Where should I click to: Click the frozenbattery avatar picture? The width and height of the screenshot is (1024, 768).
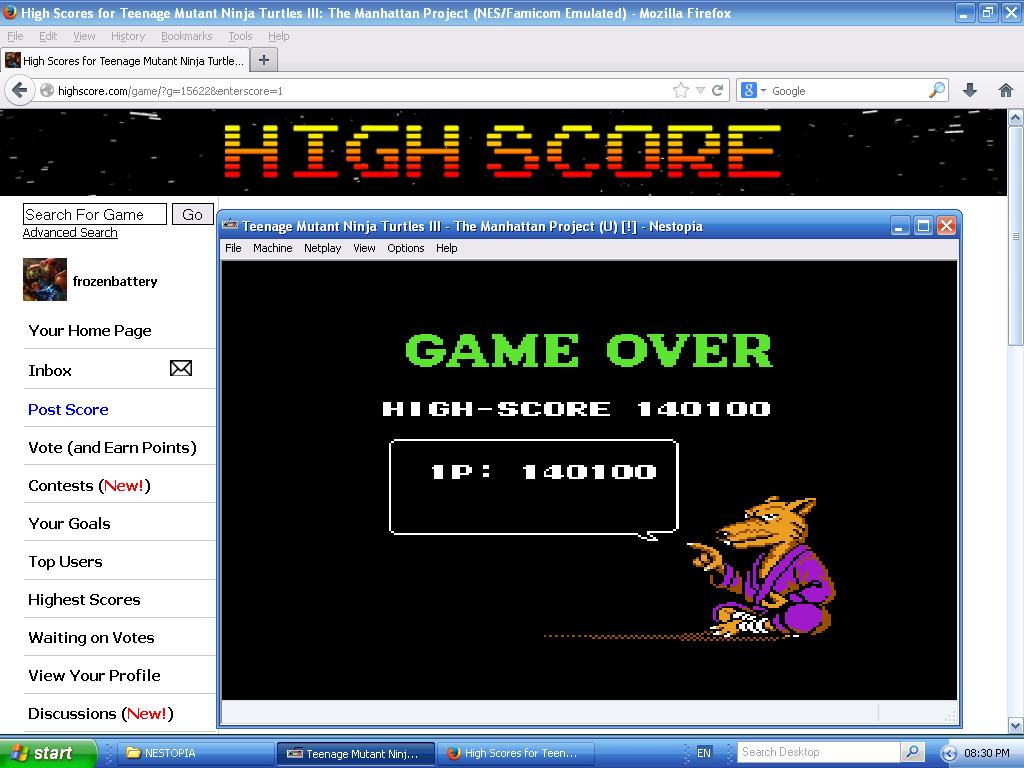[x=45, y=280]
